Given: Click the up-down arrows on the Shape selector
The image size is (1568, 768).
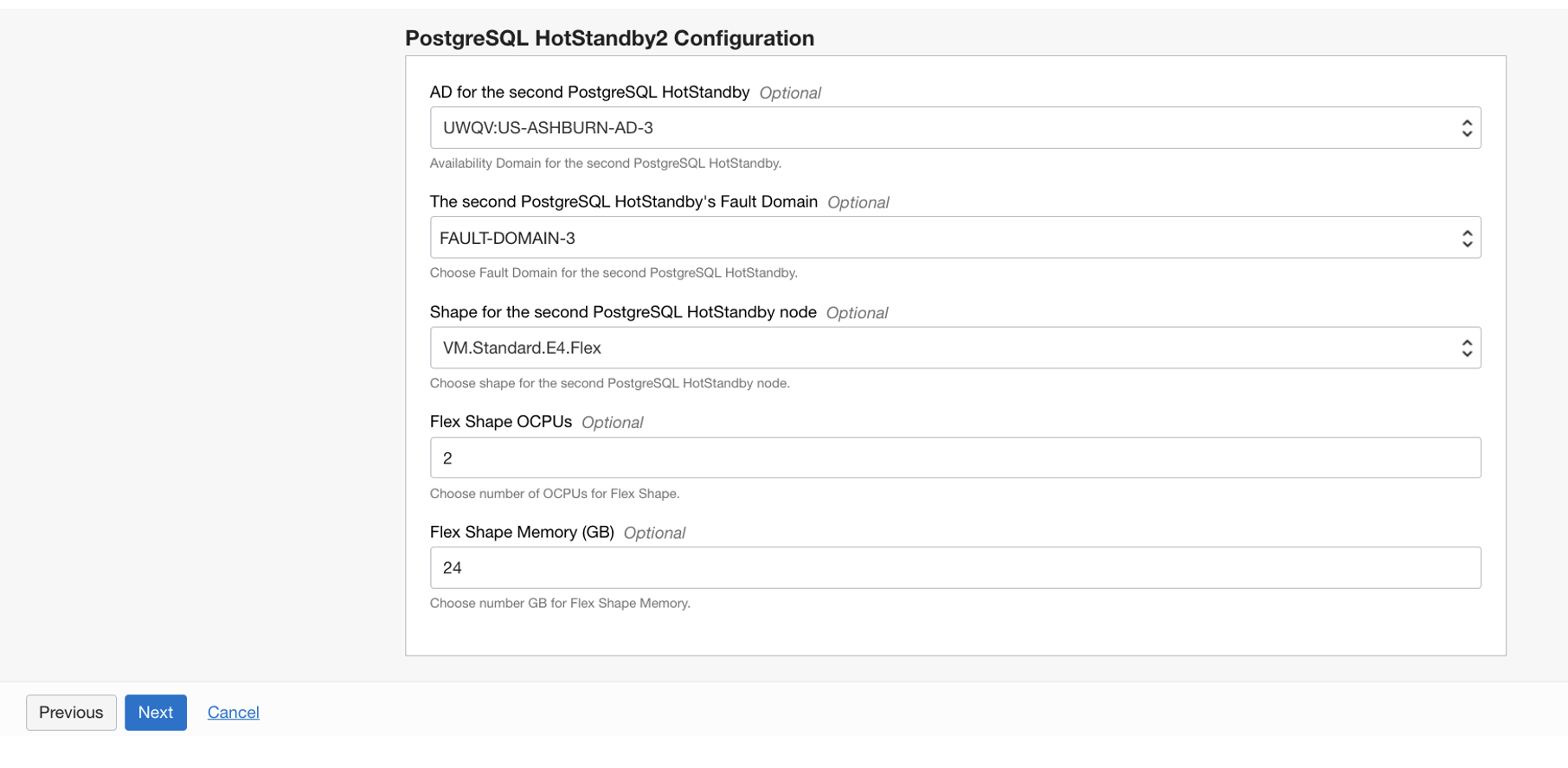Looking at the screenshot, I should click(1466, 348).
